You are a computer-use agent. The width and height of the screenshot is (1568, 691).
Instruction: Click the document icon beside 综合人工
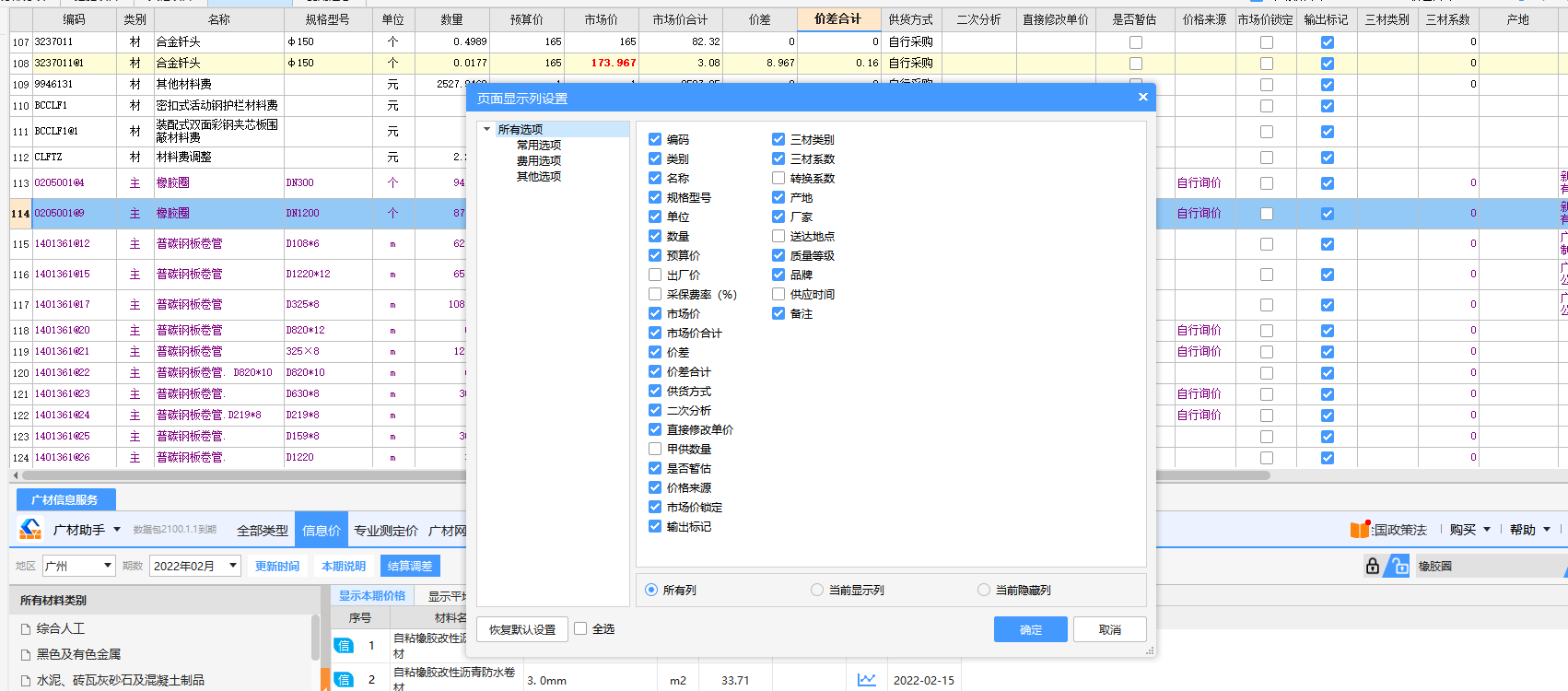coord(26,629)
